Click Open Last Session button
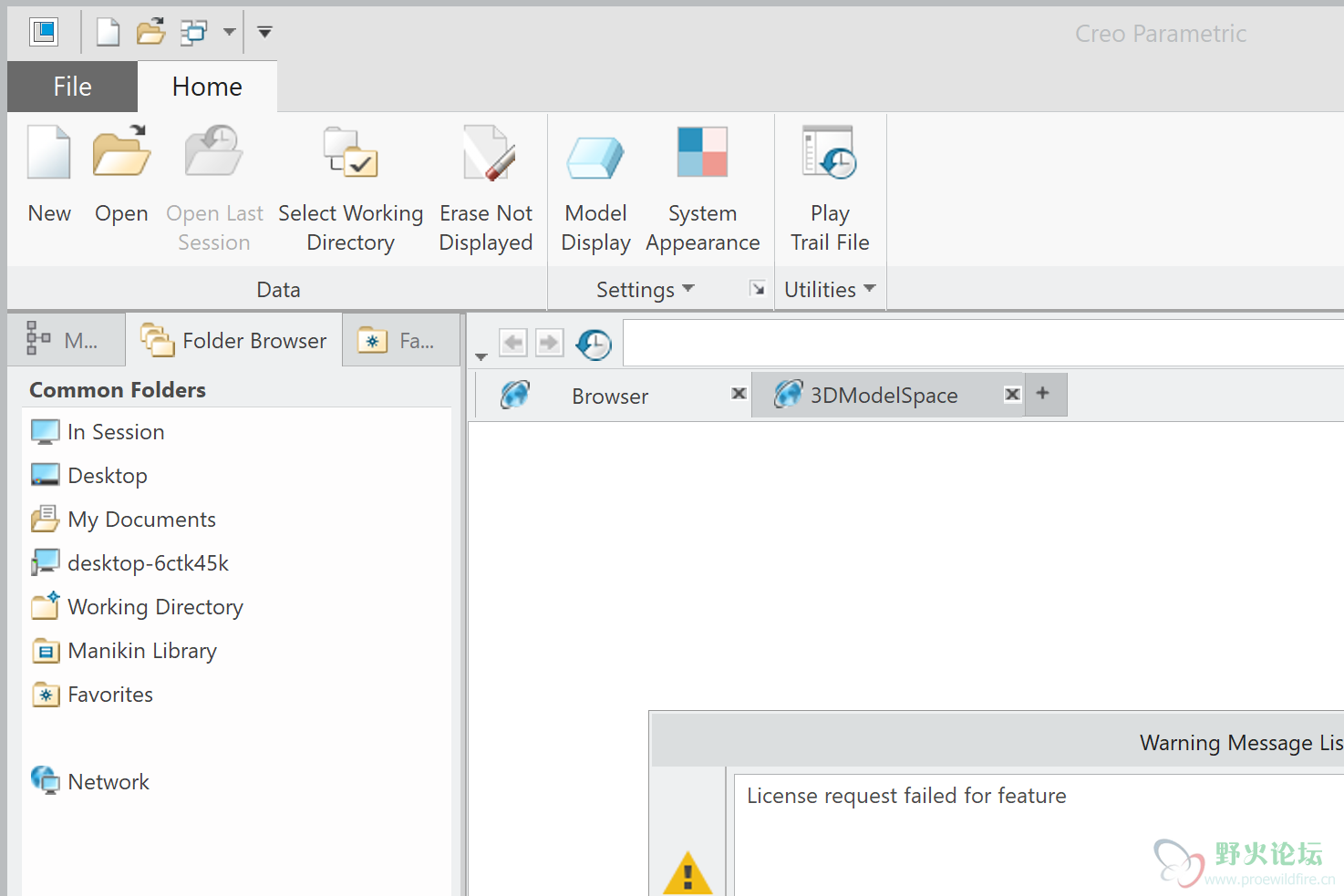Screen dimensions: 1344x896 [214, 190]
